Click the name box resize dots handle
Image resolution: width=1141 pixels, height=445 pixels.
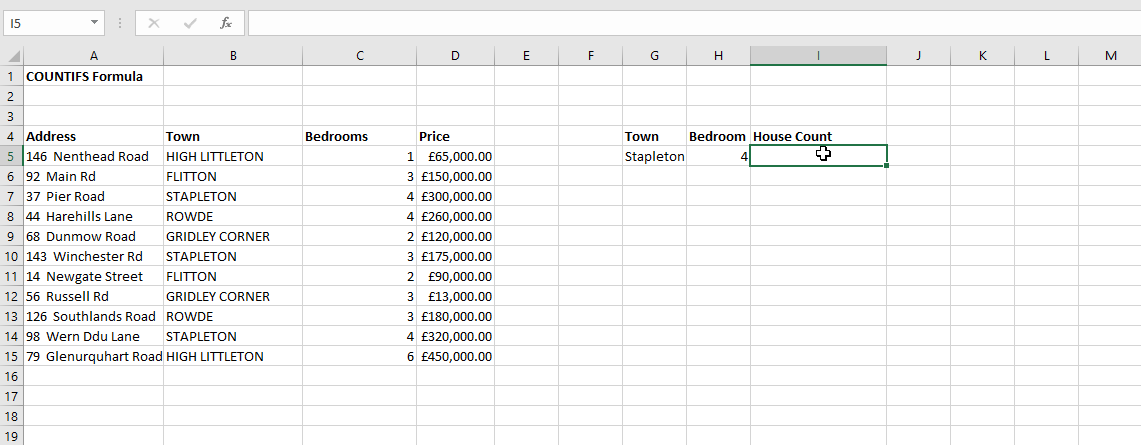click(120, 22)
